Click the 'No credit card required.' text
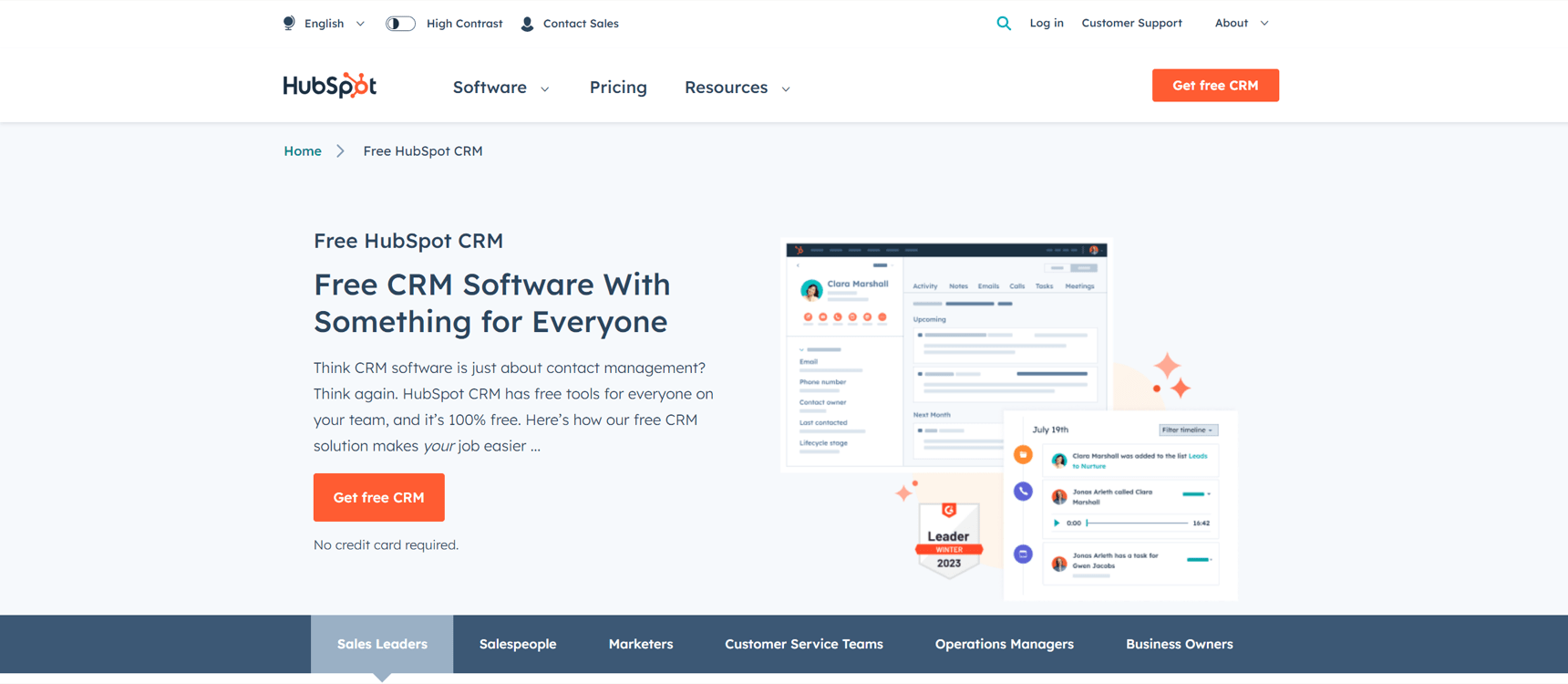This screenshot has width=1568, height=684. point(386,545)
